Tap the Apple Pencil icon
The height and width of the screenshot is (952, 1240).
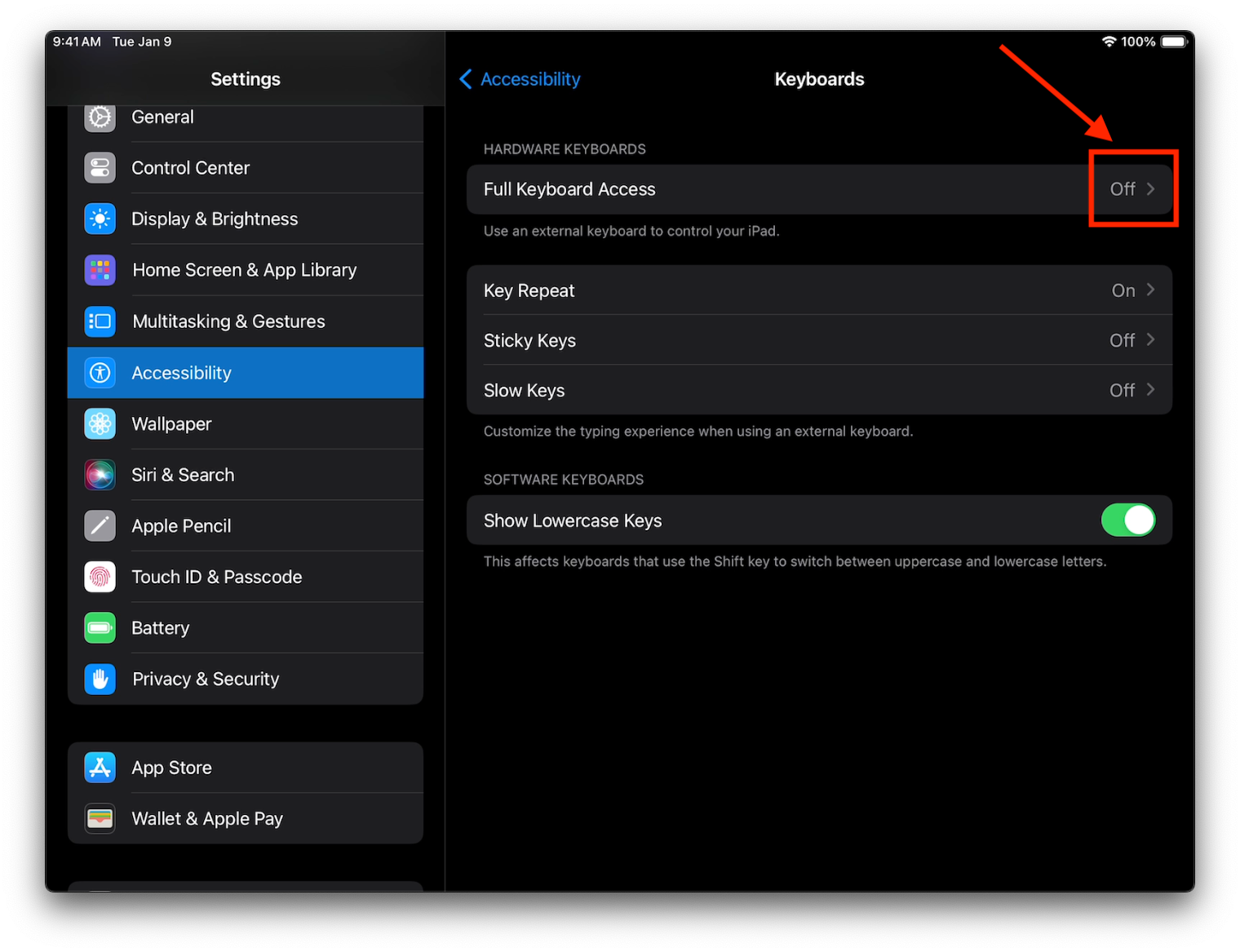tap(100, 526)
